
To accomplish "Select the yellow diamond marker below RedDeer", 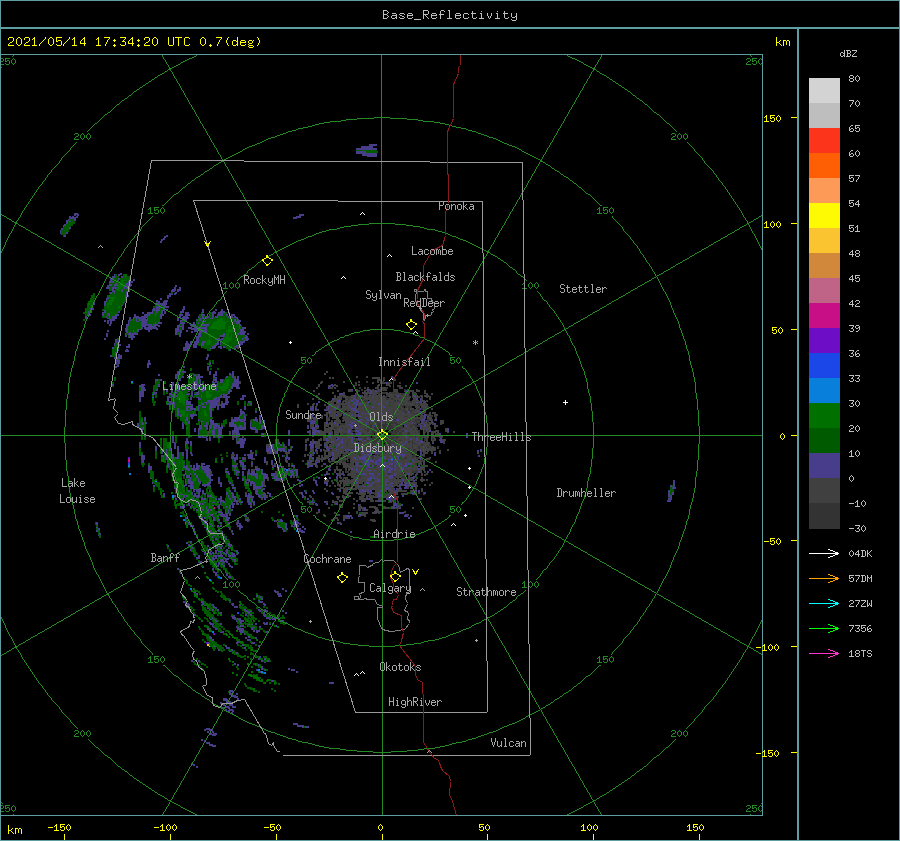I will pos(411,324).
